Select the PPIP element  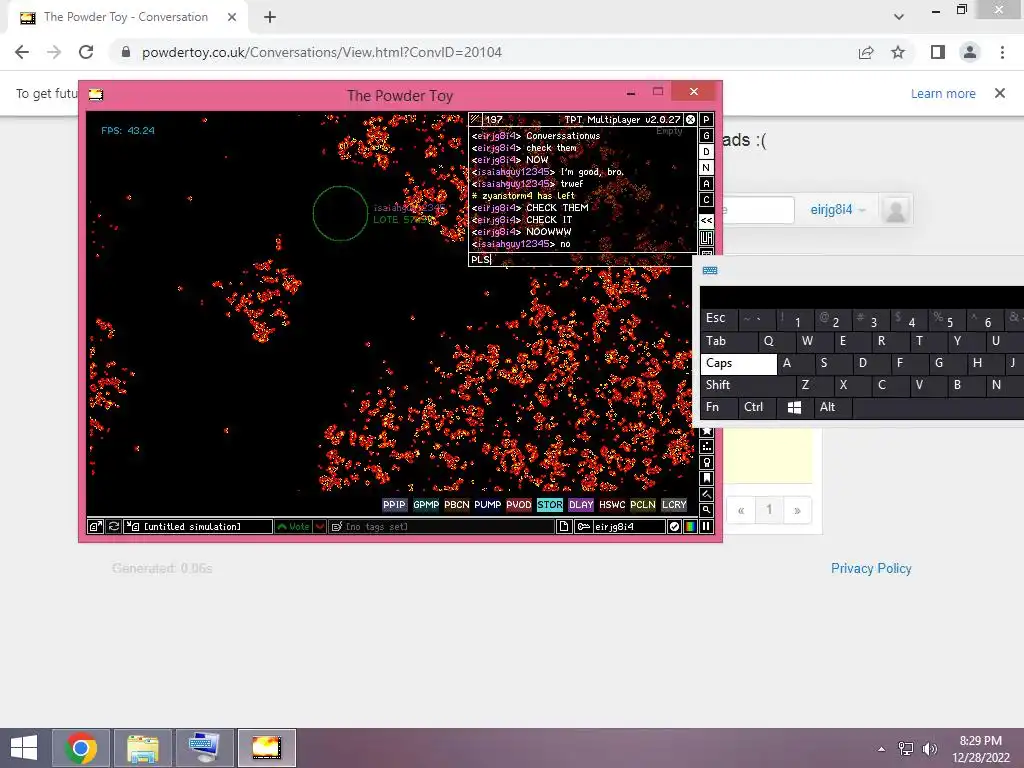[394, 505]
